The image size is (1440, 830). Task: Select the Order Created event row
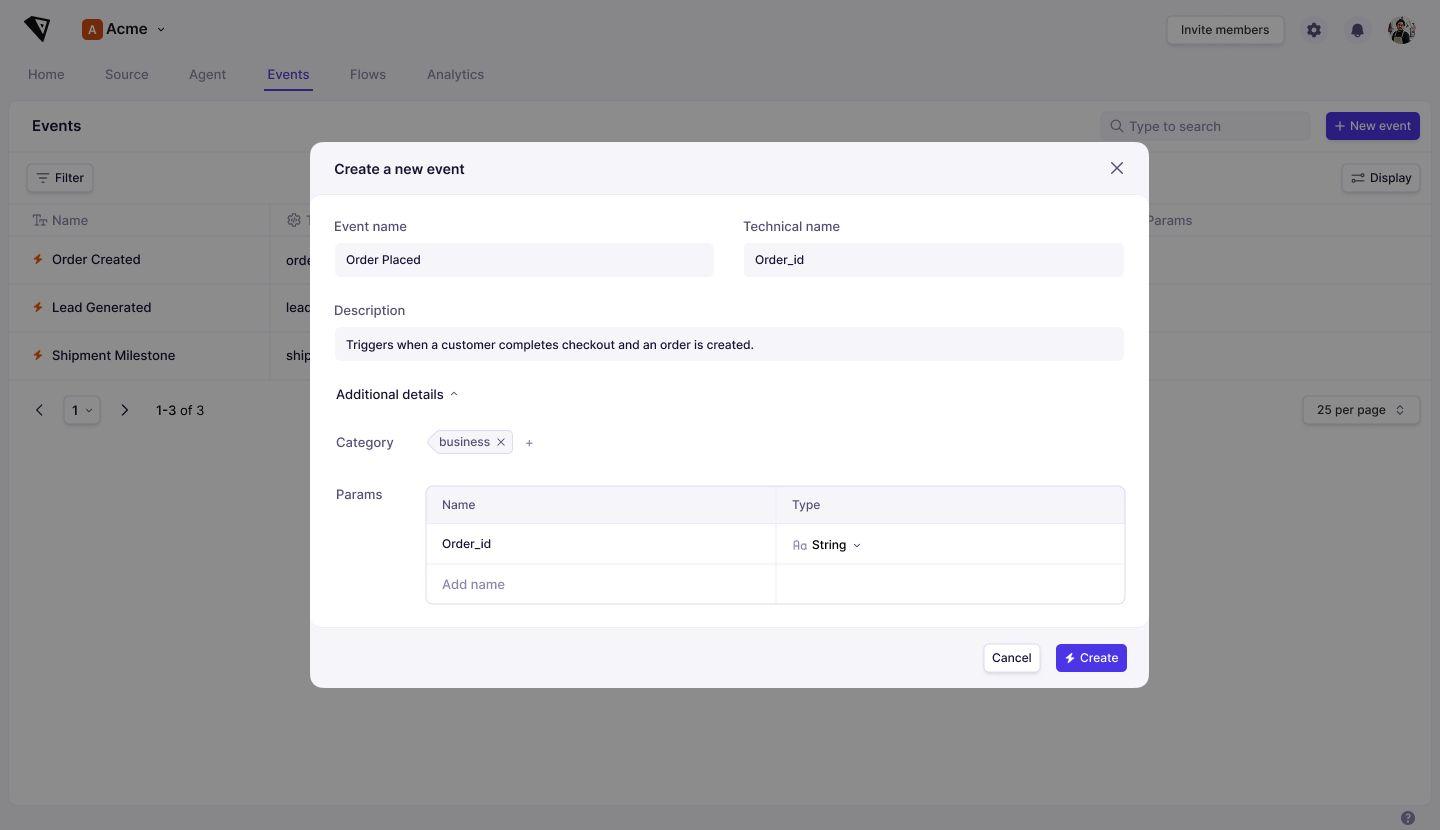[160, 260]
